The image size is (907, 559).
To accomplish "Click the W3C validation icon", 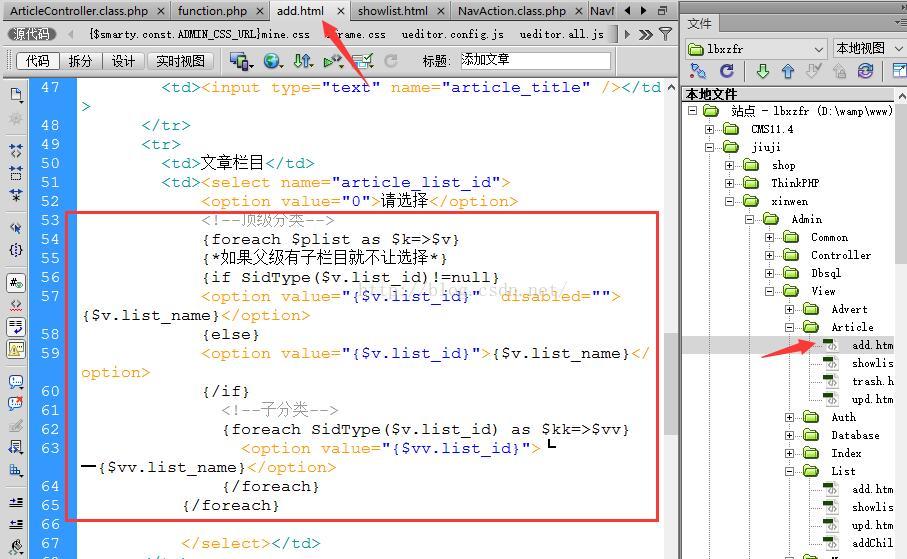I will tap(333, 61).
